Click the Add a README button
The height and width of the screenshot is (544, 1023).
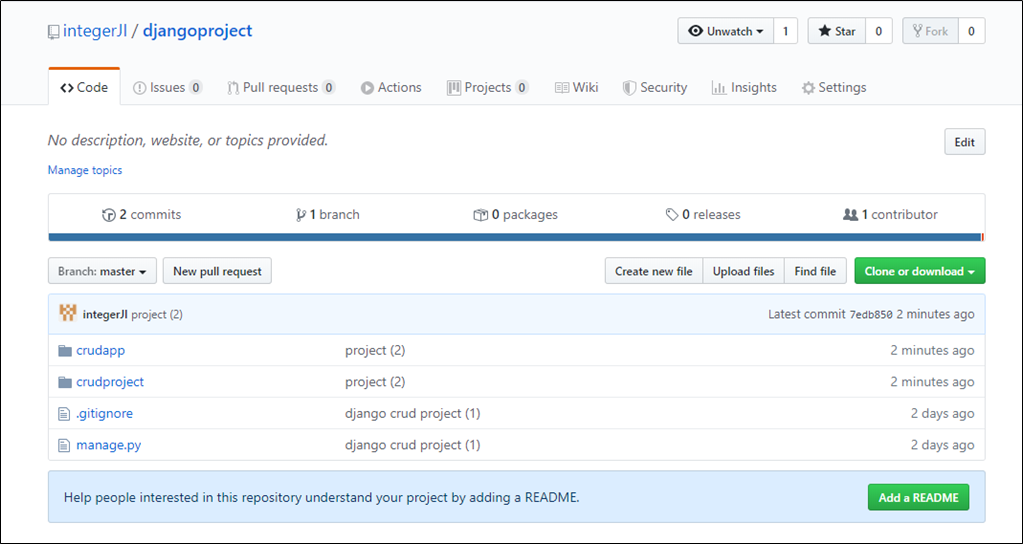[919, 498]
